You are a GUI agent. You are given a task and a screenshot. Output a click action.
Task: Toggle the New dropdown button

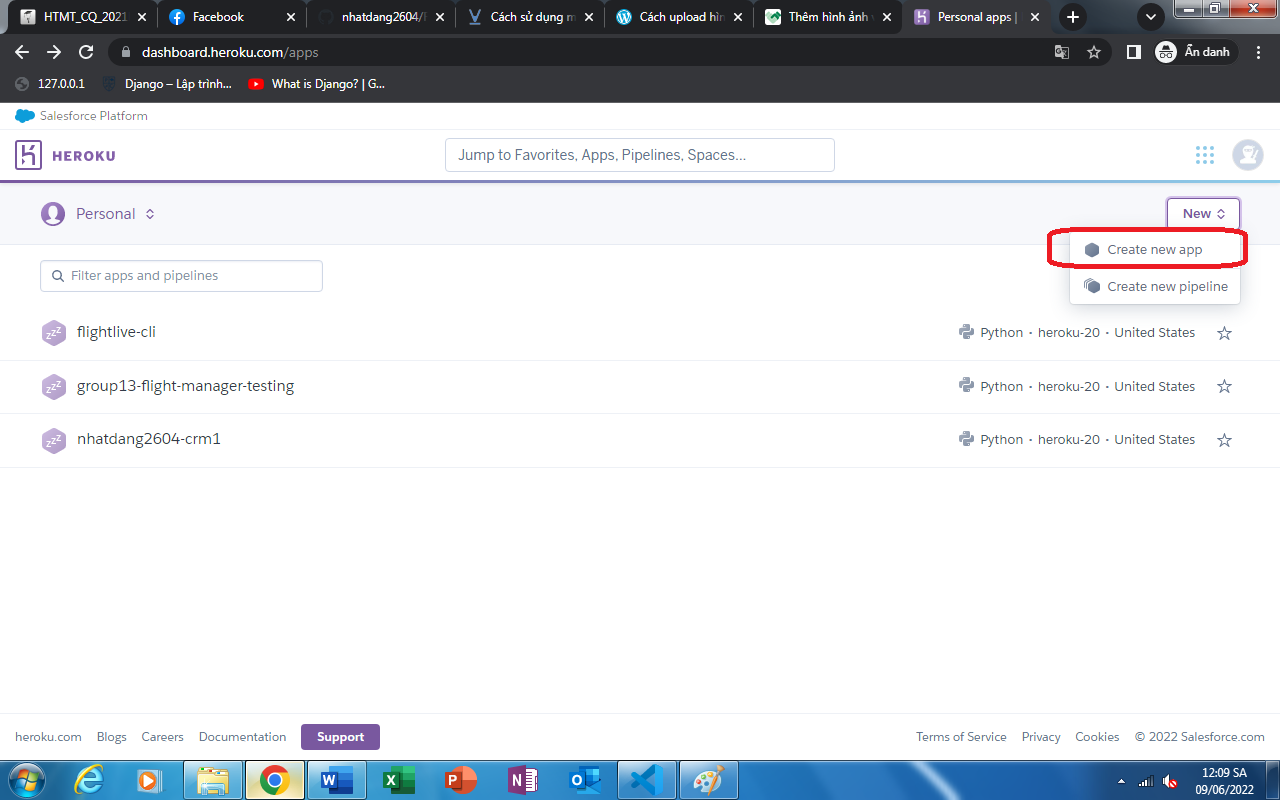[1203, 214]
